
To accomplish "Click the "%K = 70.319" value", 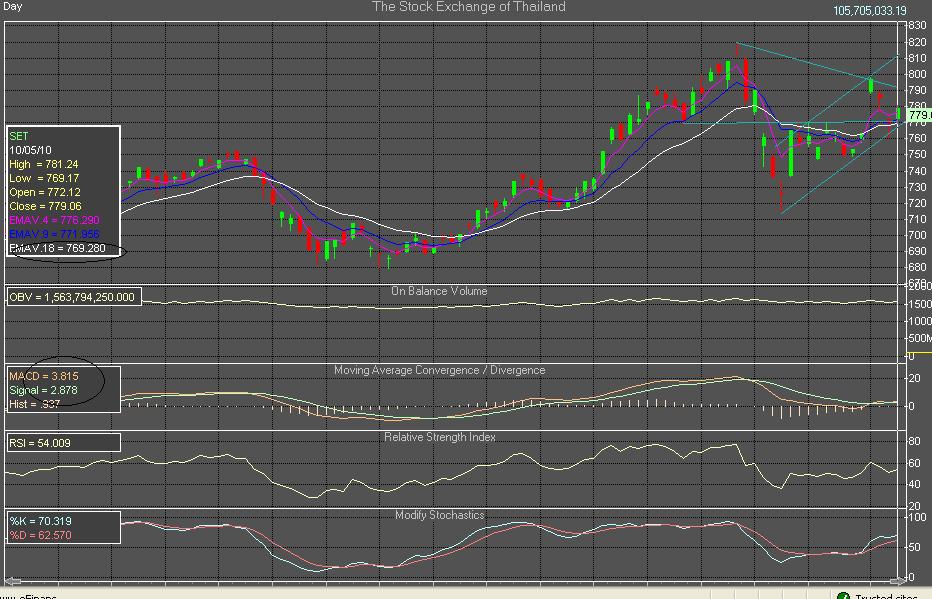I will [40, 521].
